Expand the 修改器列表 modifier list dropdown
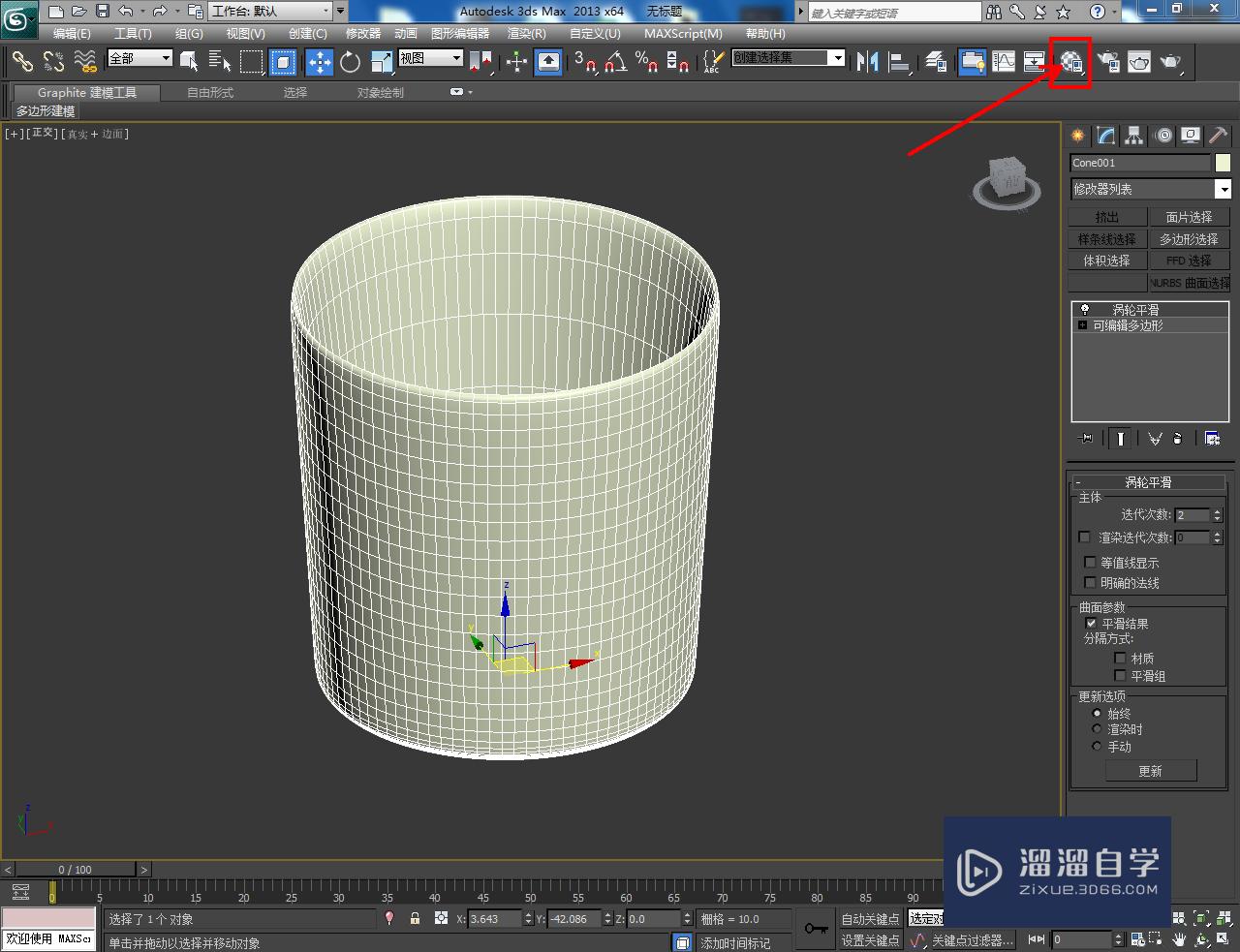Screen dimensions: 1240x952 (x=1151, y=189)
